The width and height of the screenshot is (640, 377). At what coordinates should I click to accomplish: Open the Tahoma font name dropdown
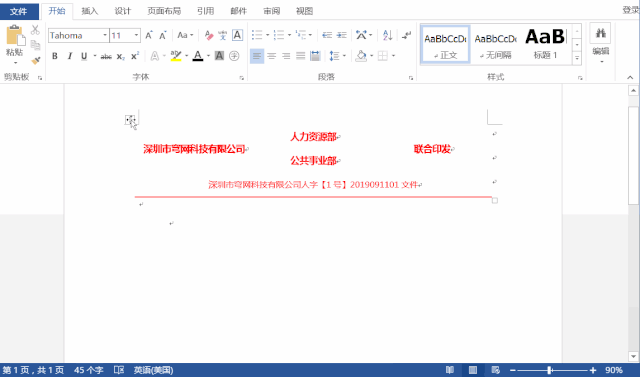[x=105, y=35]
